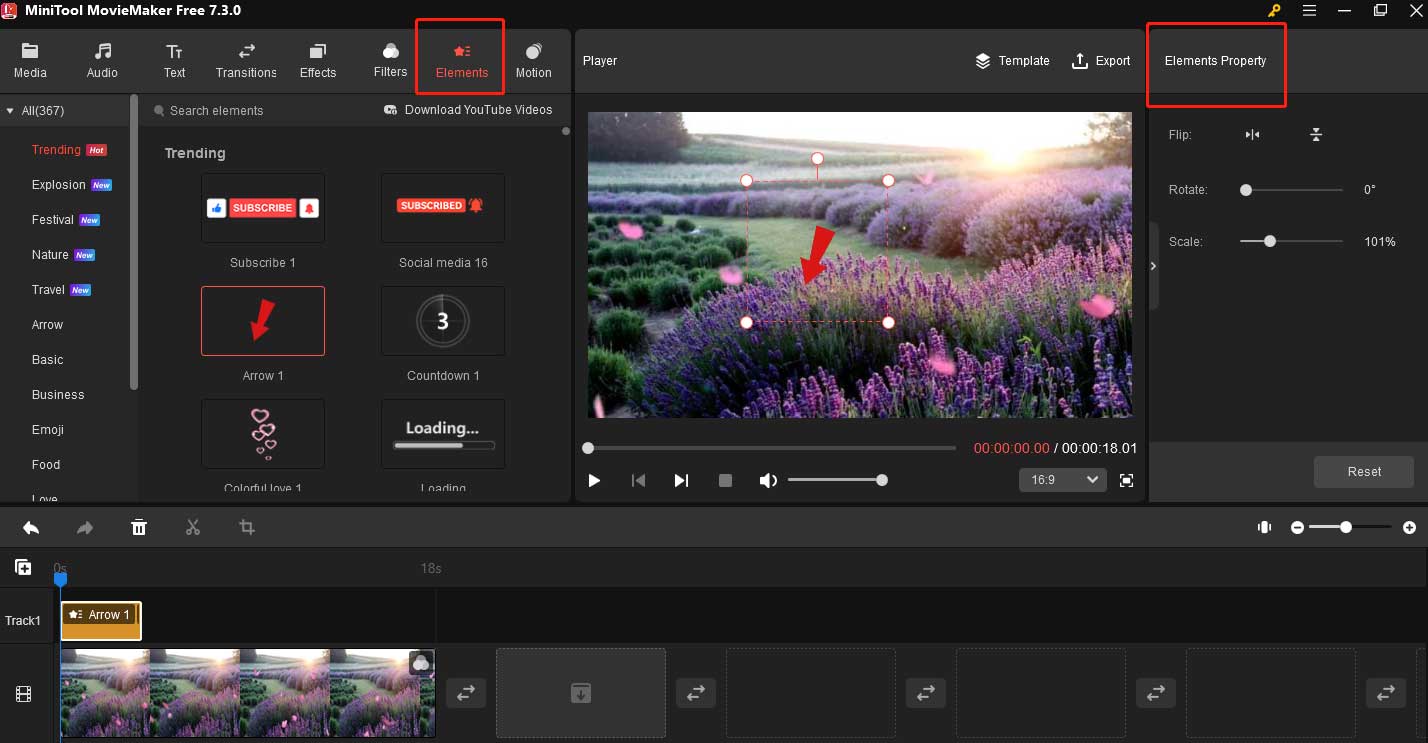Switch to the Filters tab

(x=390, y=61)
